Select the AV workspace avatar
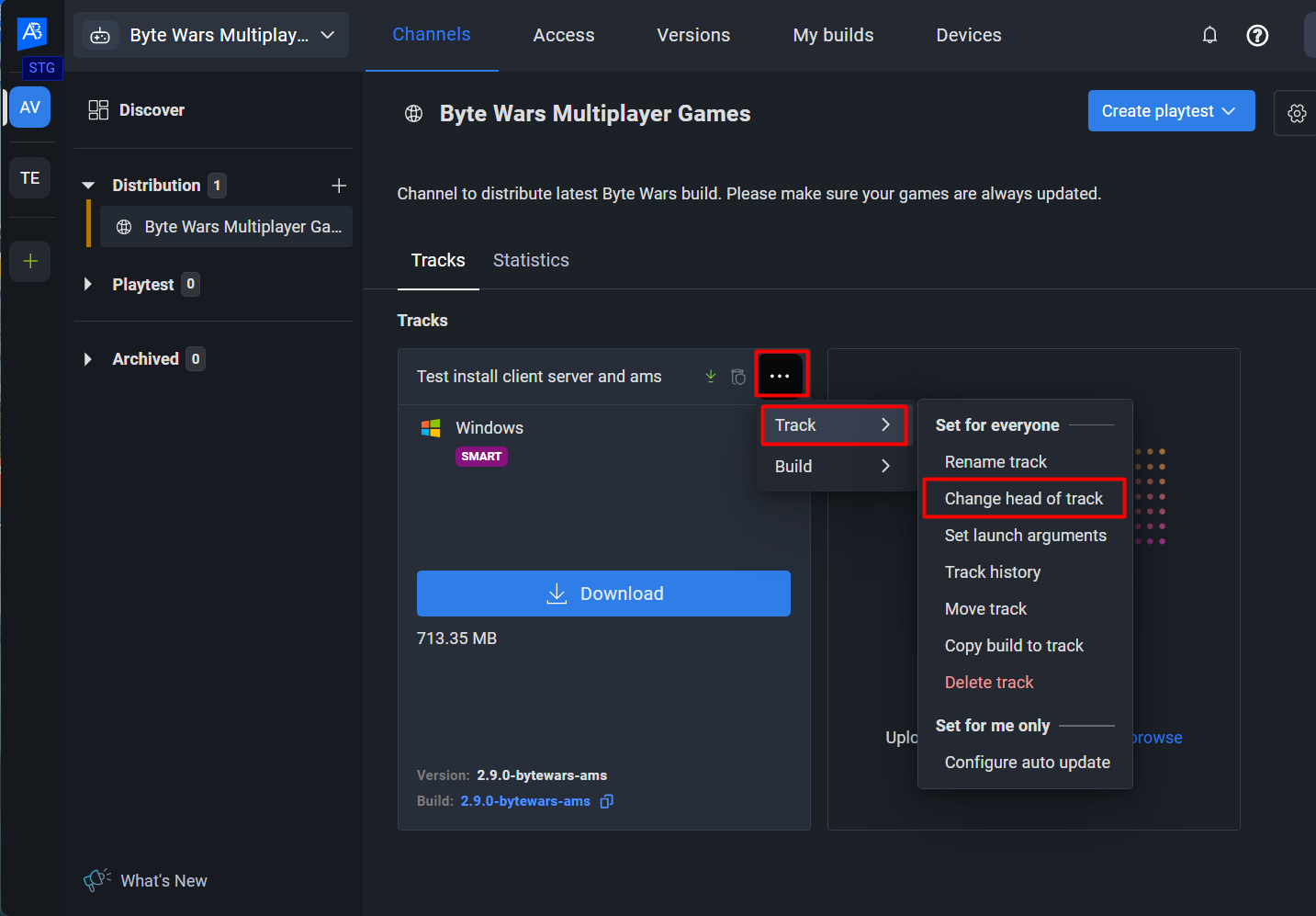 tap(30, 107)
